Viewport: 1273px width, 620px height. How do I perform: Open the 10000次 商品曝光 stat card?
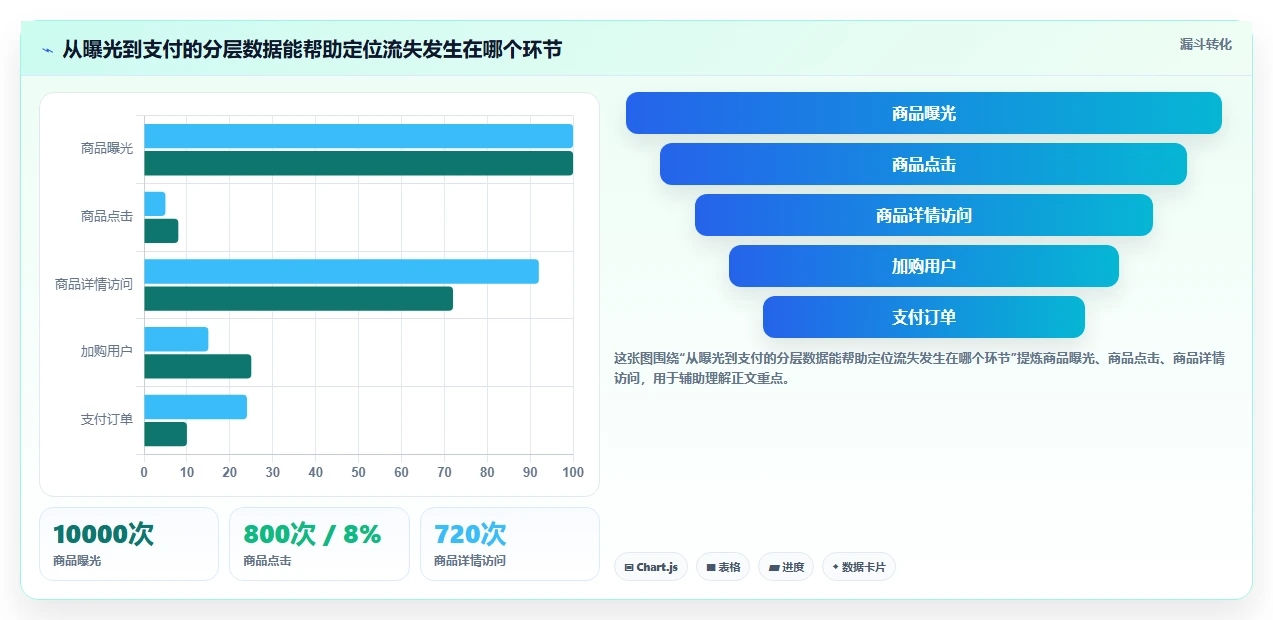pos(129,544)
